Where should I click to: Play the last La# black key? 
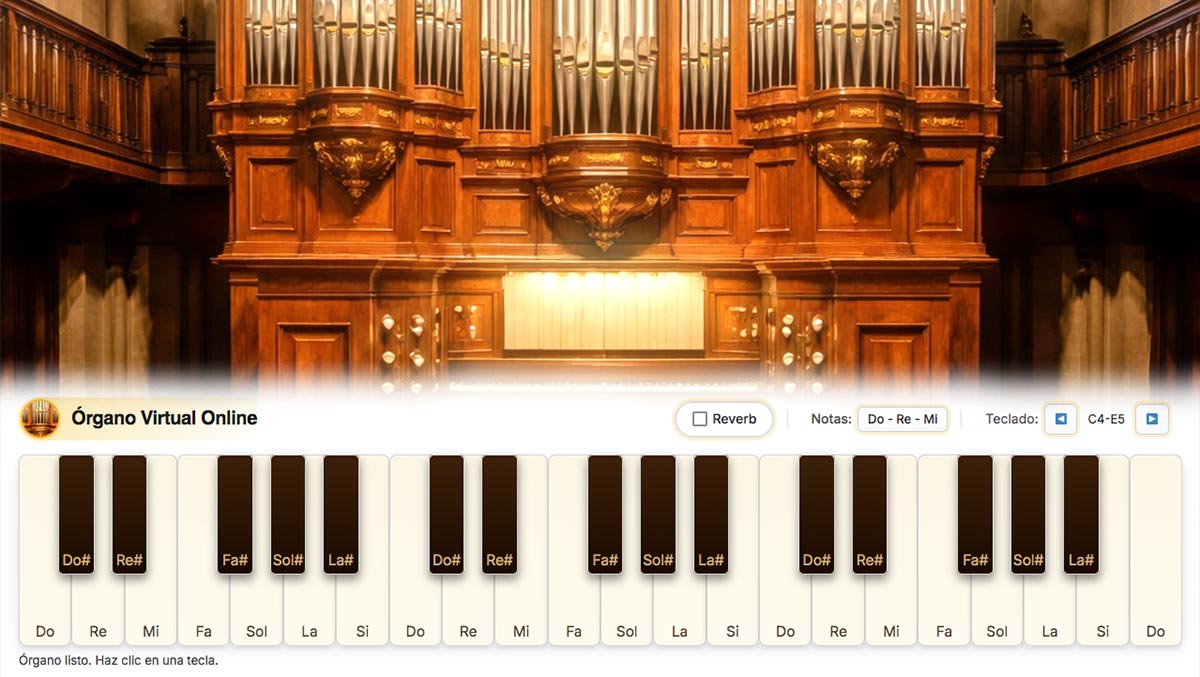coord(1081,514)
